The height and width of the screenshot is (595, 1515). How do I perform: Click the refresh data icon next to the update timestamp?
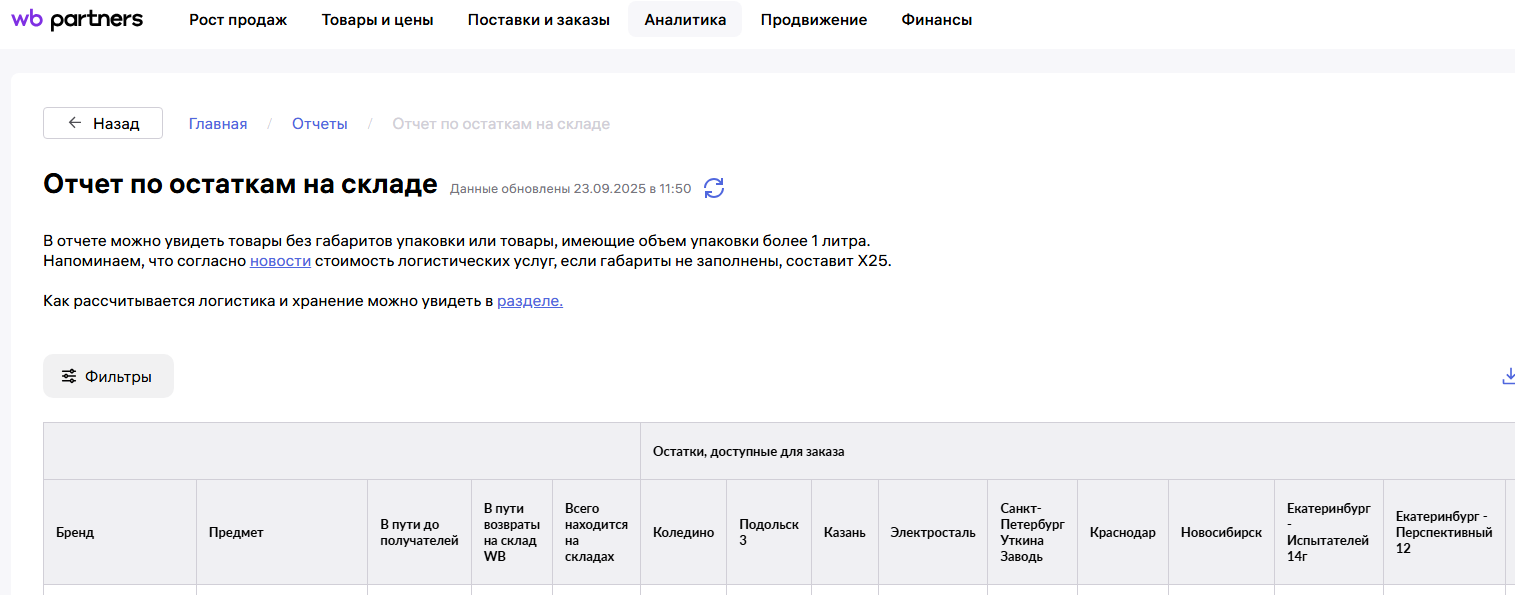point(714,188)
